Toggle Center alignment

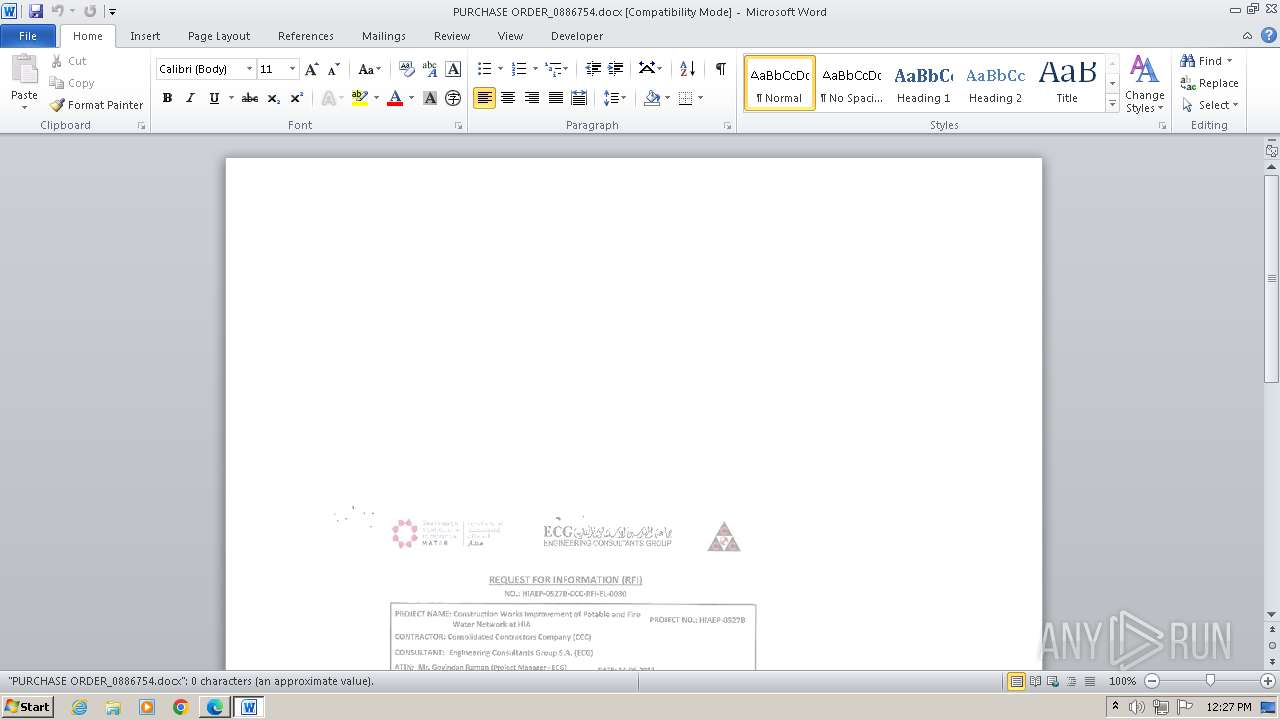tap(508, 98)
